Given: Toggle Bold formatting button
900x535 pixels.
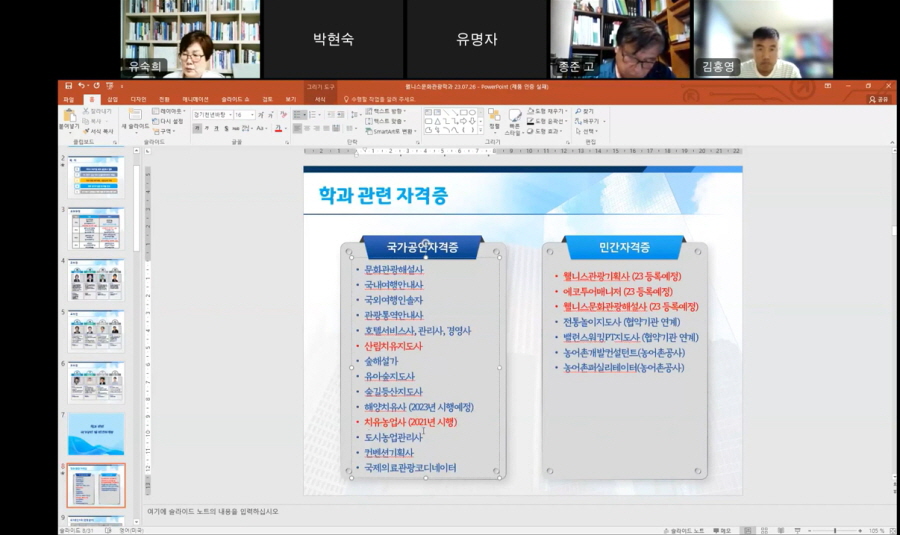Looking at the screenshot, I should point(197,129).
